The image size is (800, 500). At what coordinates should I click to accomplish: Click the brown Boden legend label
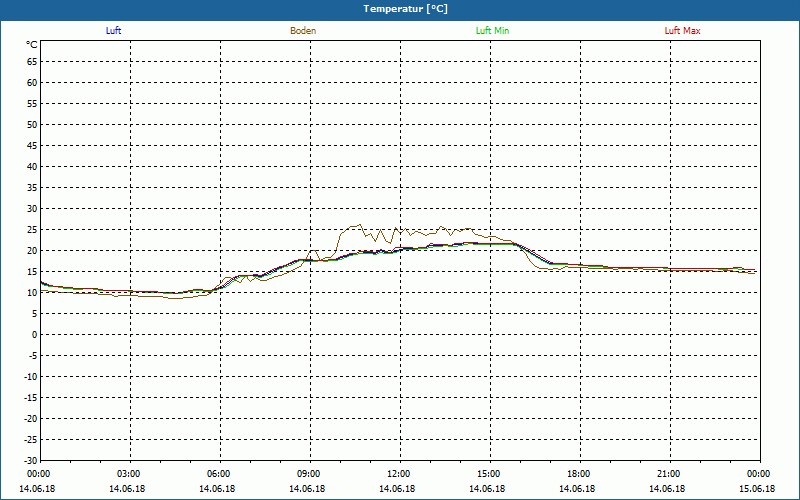303,31
